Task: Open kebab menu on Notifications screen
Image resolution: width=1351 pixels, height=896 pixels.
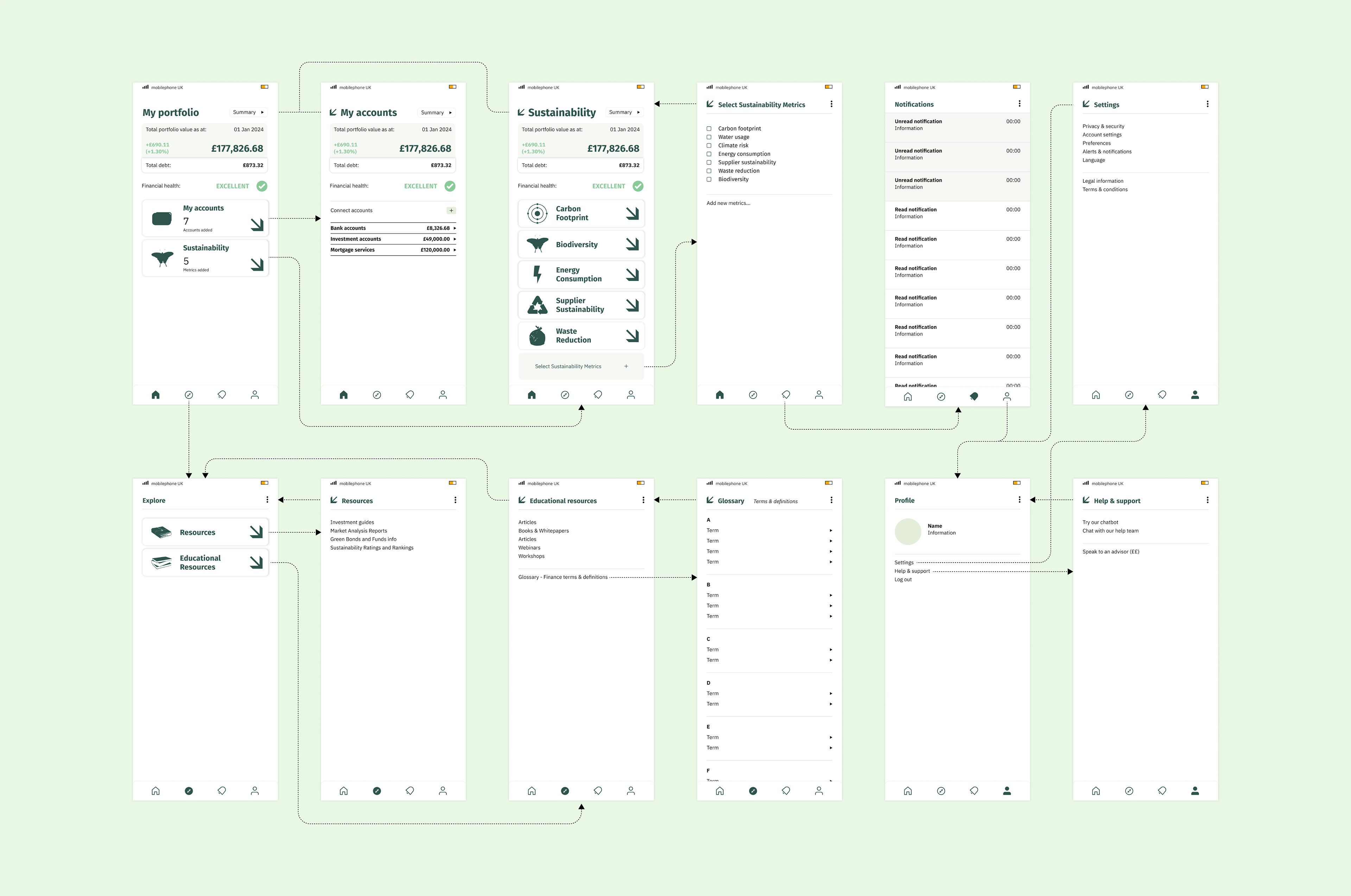Action: (1019, 104)
